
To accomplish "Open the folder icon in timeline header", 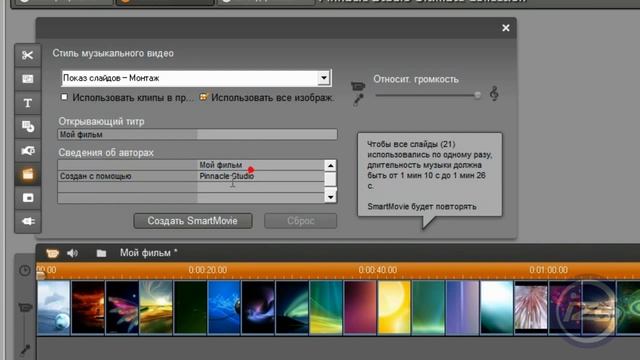I will tap(101, 253).
